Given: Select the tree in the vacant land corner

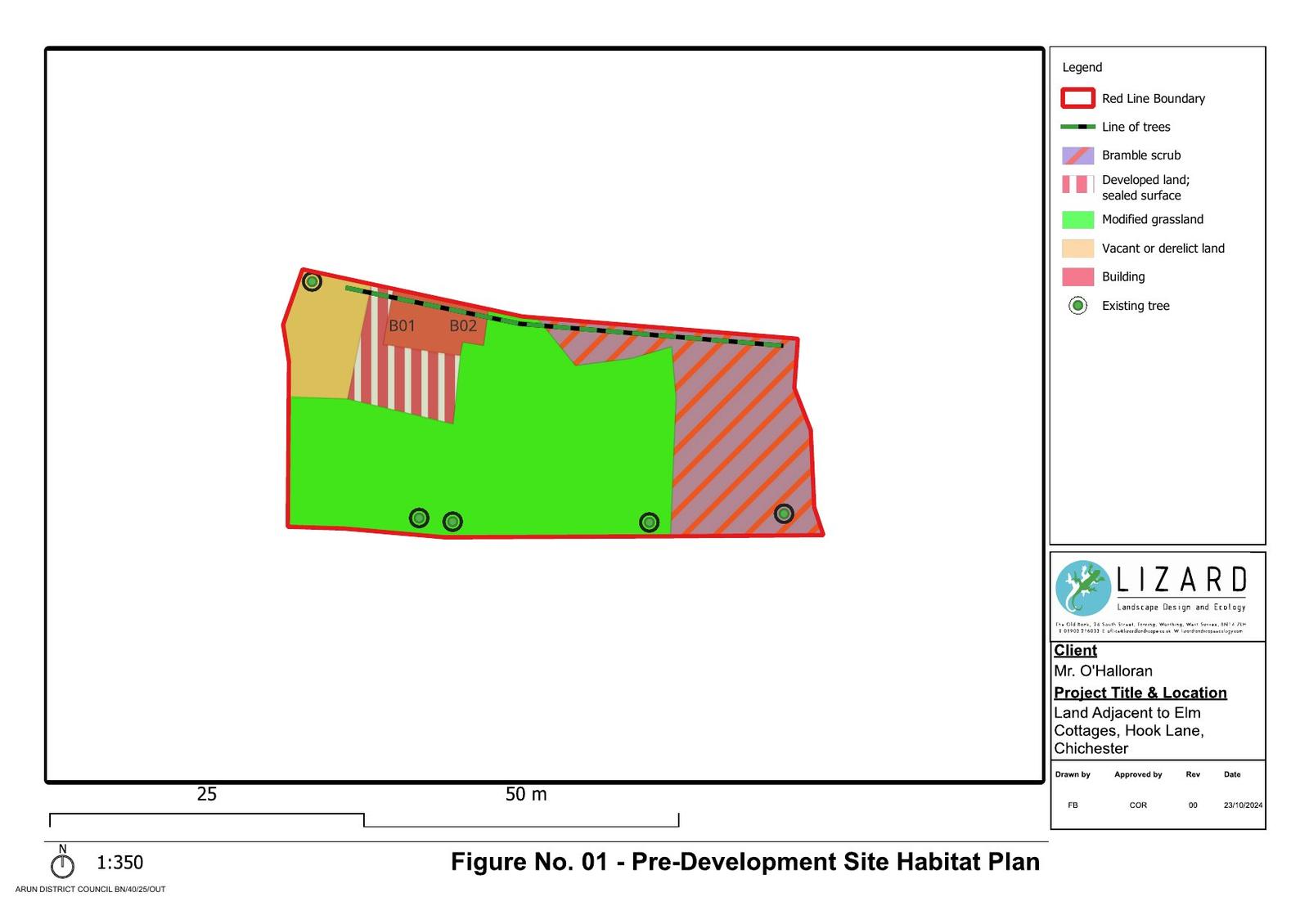Looking at the screenshot, I should tap(312, 282).
